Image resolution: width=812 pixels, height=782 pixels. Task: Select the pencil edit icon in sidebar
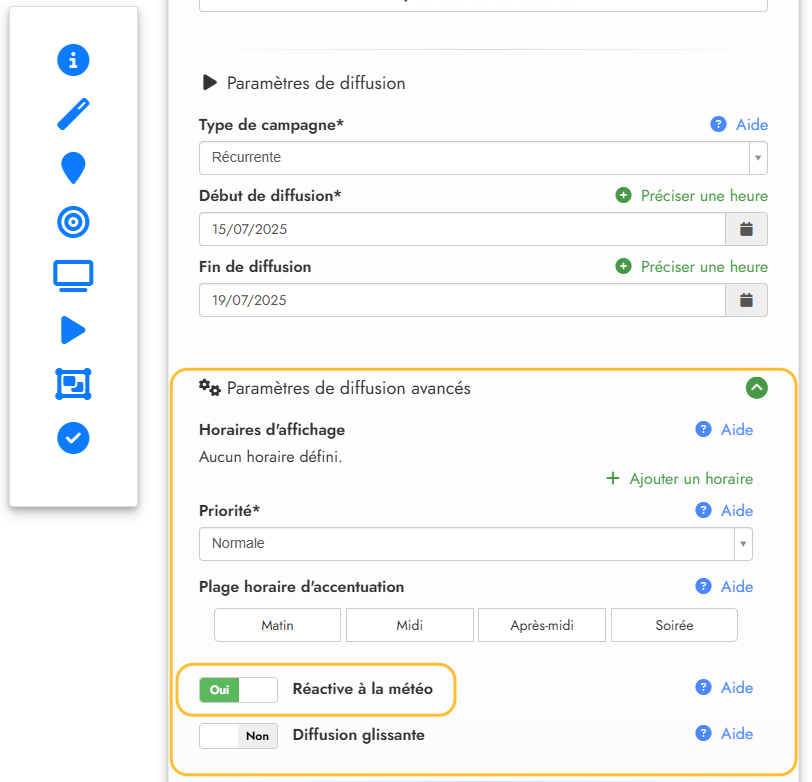coord(73,114)
